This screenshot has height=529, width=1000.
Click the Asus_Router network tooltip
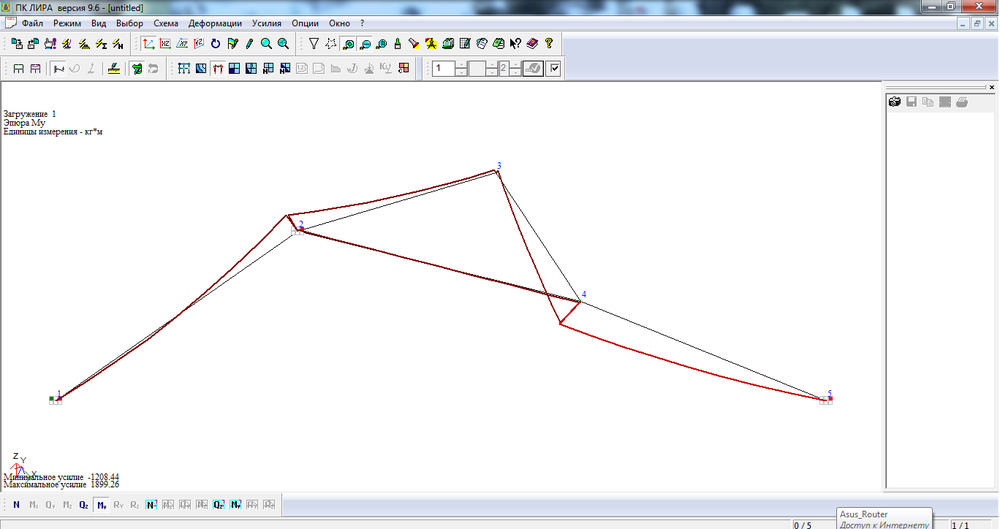[884, 519]
